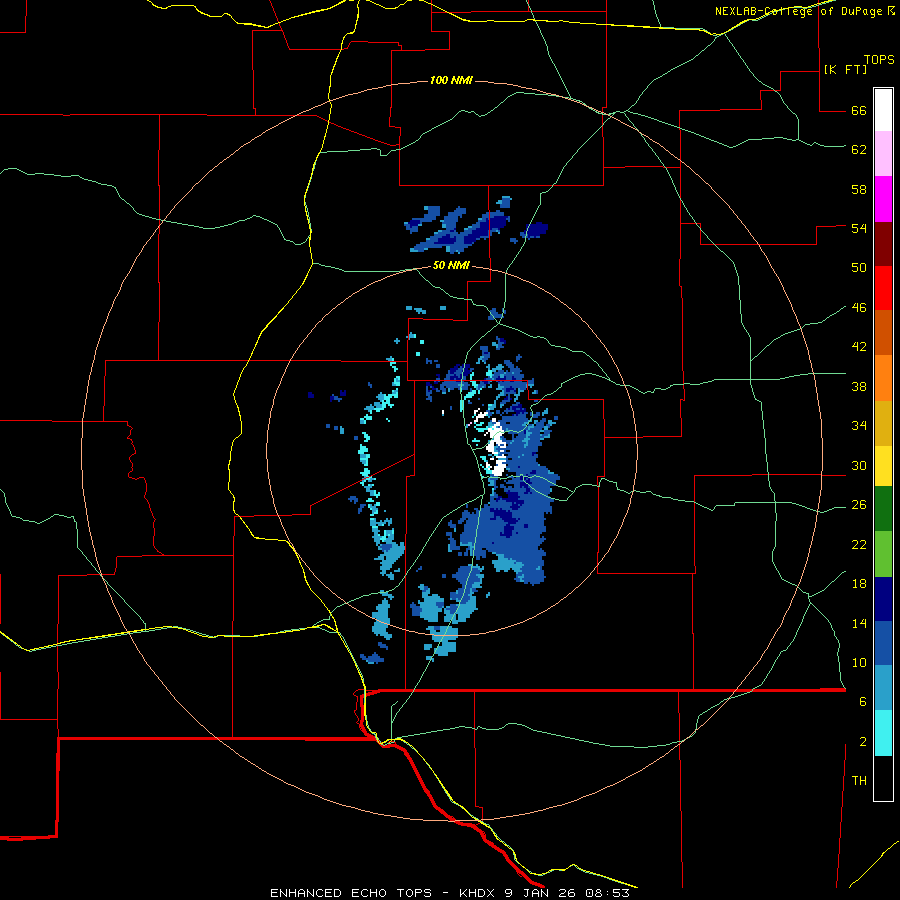Viewport: 900px width, 900px height.
Task: Pick the navy legend swatch
Action: 883,599
